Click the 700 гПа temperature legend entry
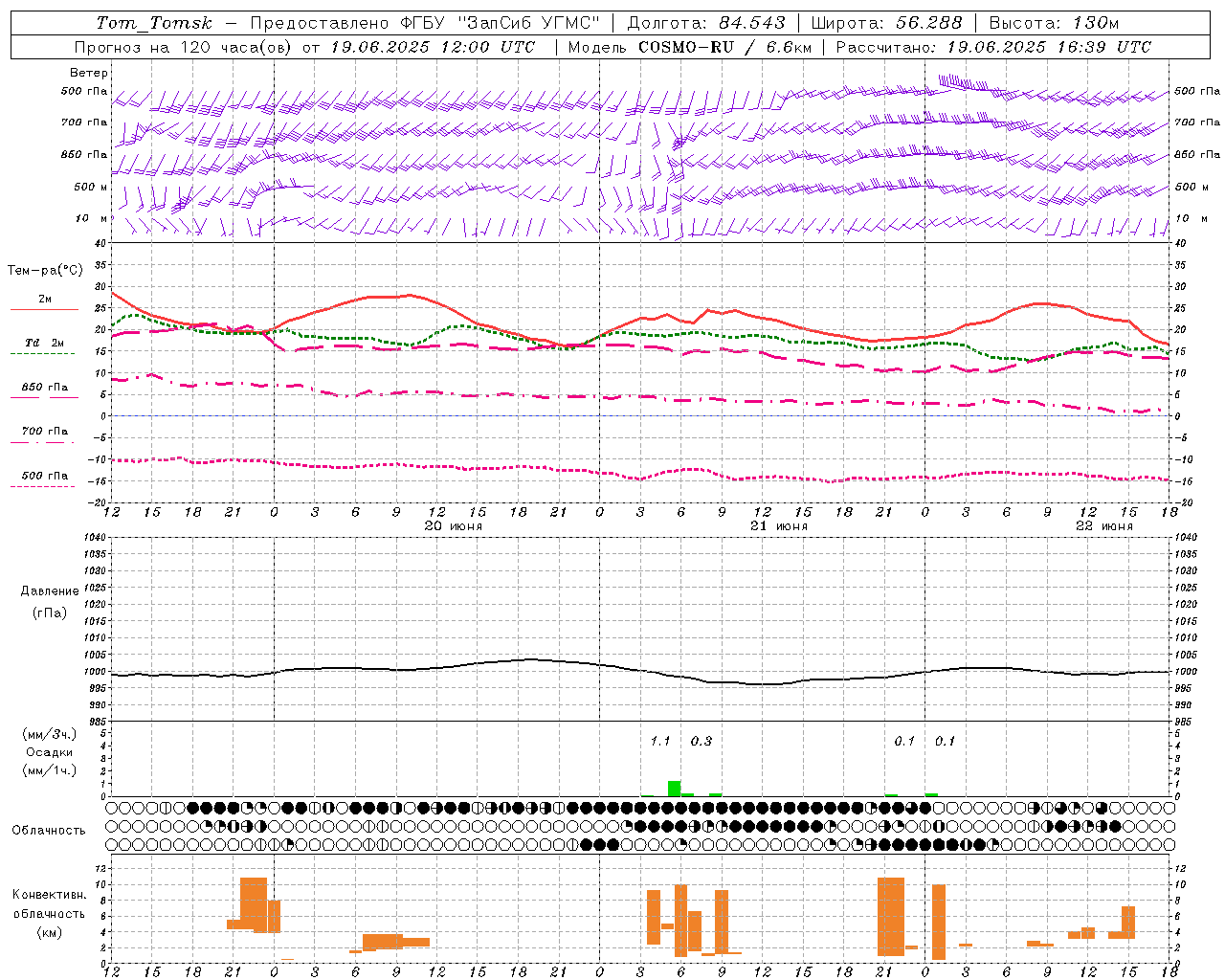 (x=45, y=432)
